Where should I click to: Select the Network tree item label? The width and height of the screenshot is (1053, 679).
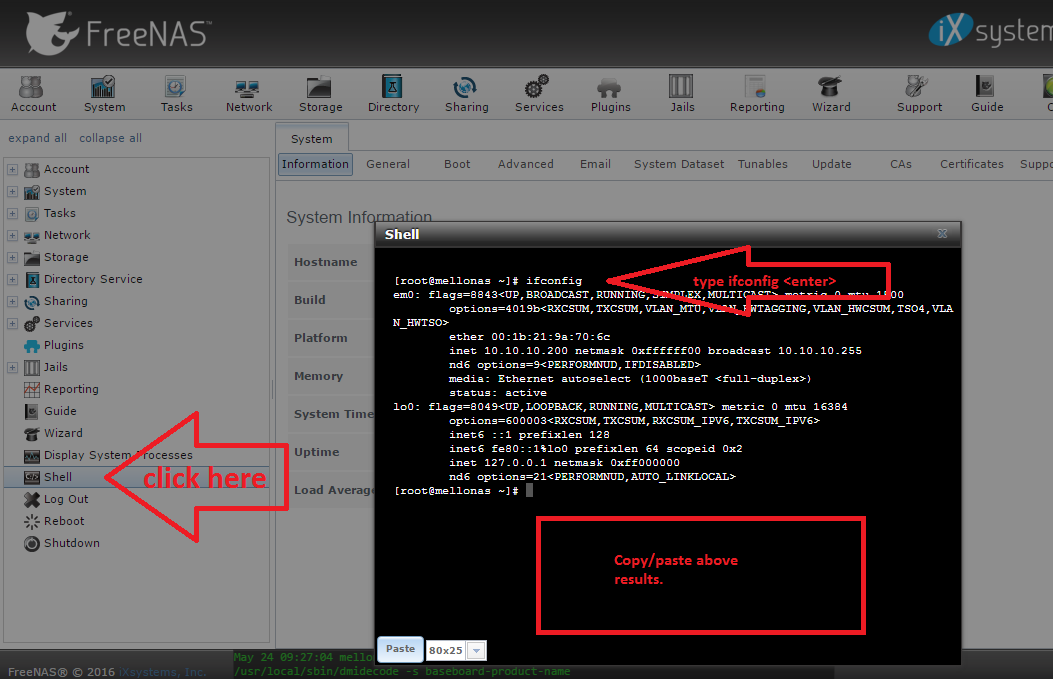[67, 235]
